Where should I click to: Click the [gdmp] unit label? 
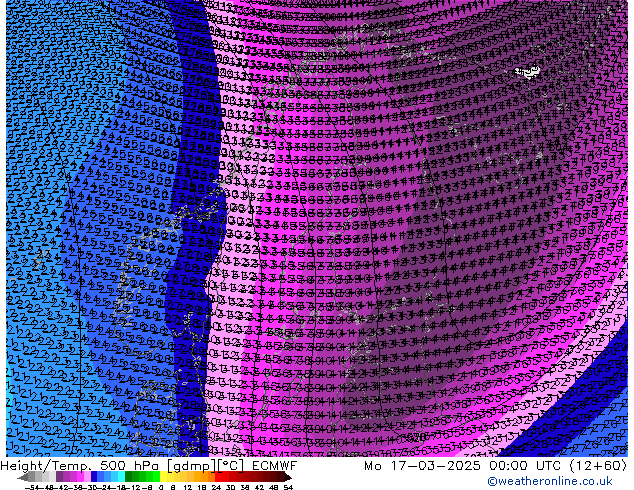pyautogui.click(x=191, y=466)
